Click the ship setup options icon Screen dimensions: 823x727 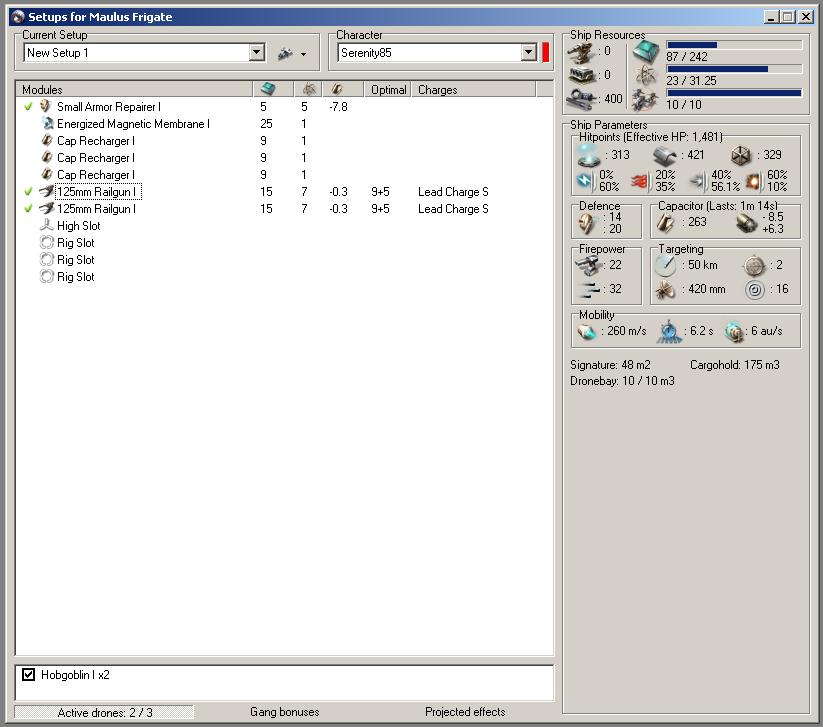tap(286, 53)
